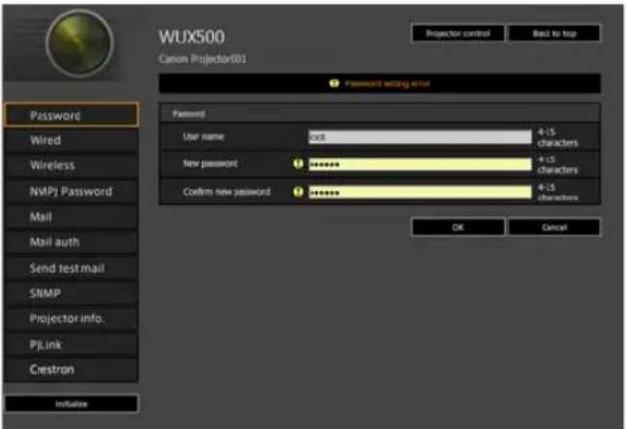Select the PJLink menu item
Screen dimensions: 626x429
coord(71,344)
